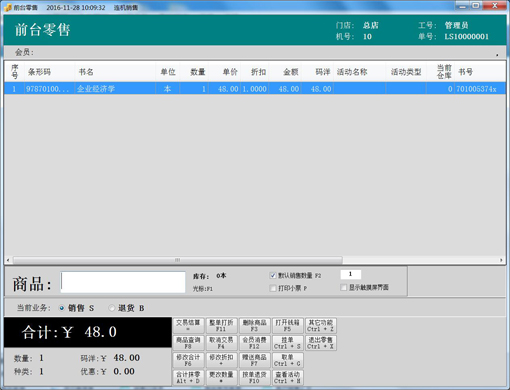Select the 企业经济学 row in the table
510x390 pixels.
tap(255, 89)
